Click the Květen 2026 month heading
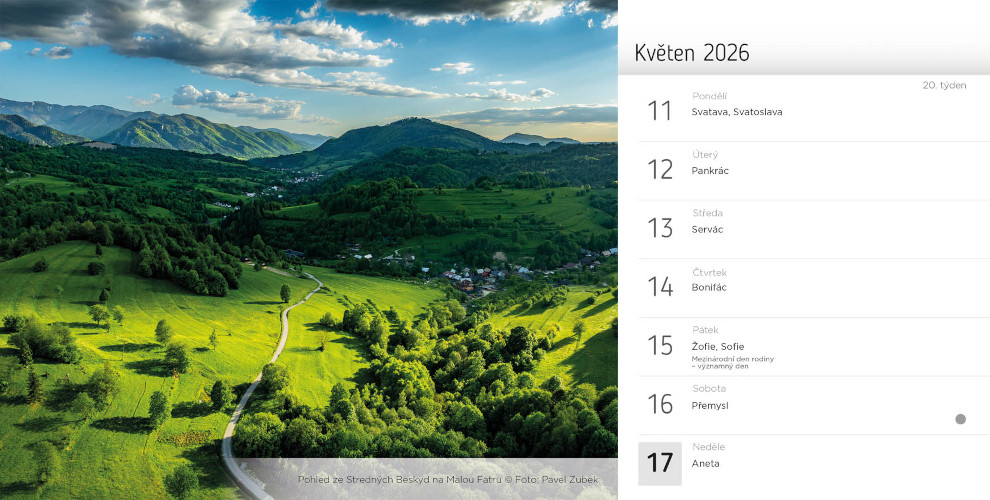The height and width of the screenshot is (500, 990). 692,53
